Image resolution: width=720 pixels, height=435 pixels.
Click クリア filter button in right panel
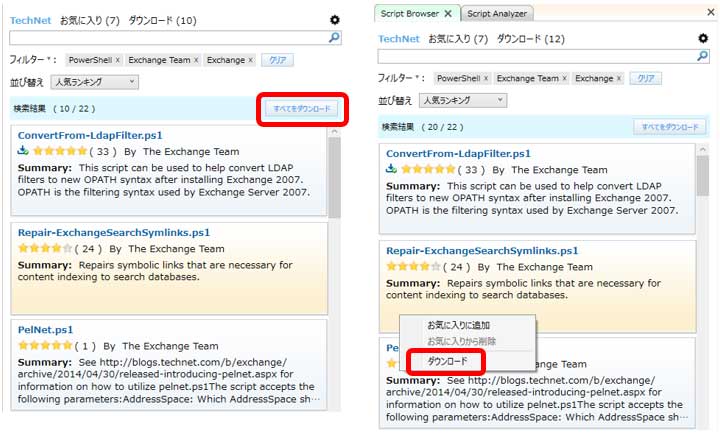[646, 79]
